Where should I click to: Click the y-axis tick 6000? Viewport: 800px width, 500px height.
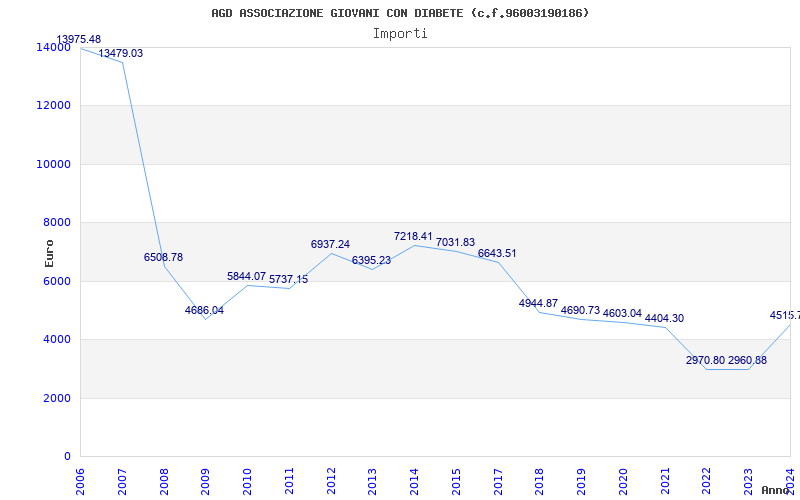coord(57,281)
